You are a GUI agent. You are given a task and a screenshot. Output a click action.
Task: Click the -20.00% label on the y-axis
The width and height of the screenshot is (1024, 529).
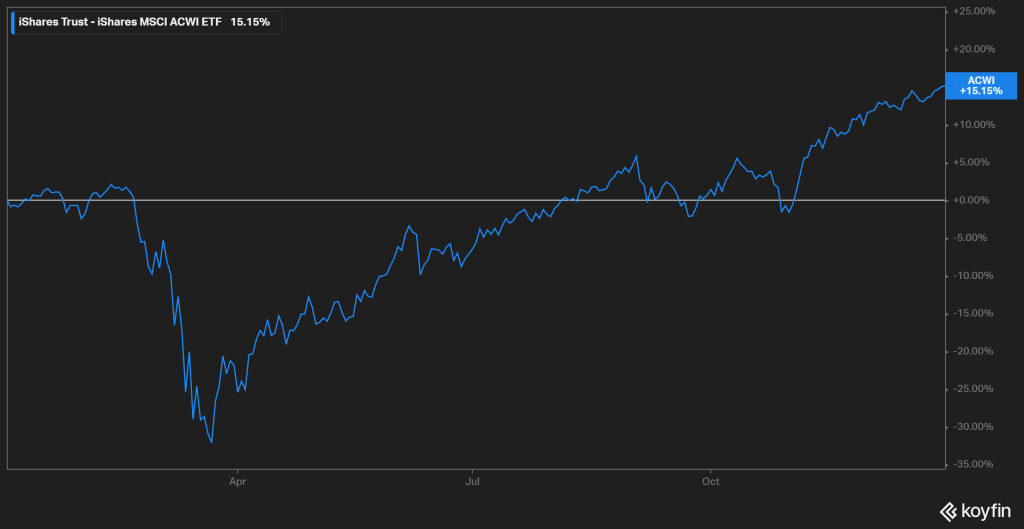coord(974,351)
